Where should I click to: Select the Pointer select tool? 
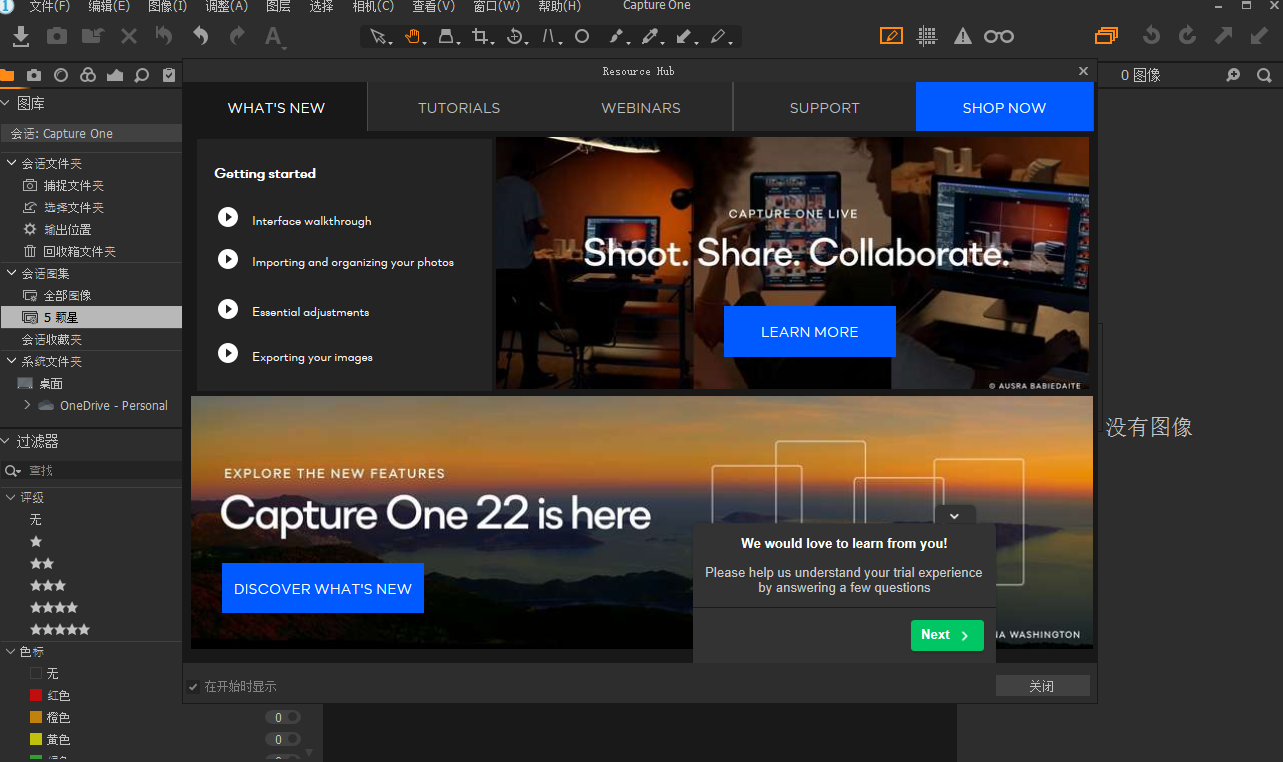[378, 37]
